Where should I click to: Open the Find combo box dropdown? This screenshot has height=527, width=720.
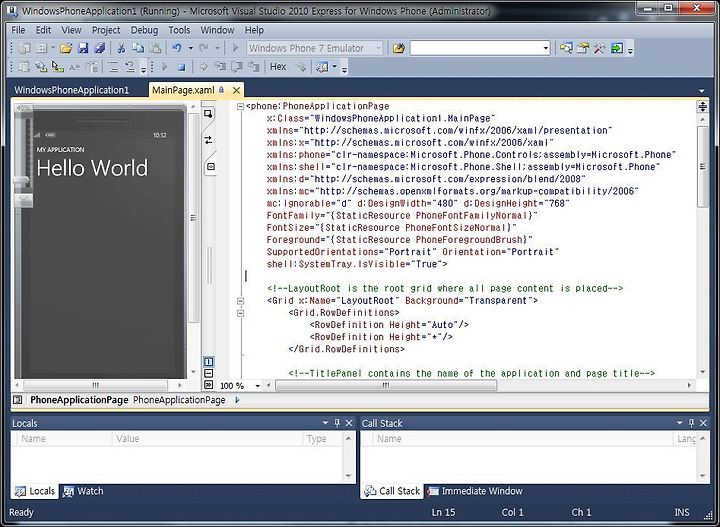click(x=546, y=48)
